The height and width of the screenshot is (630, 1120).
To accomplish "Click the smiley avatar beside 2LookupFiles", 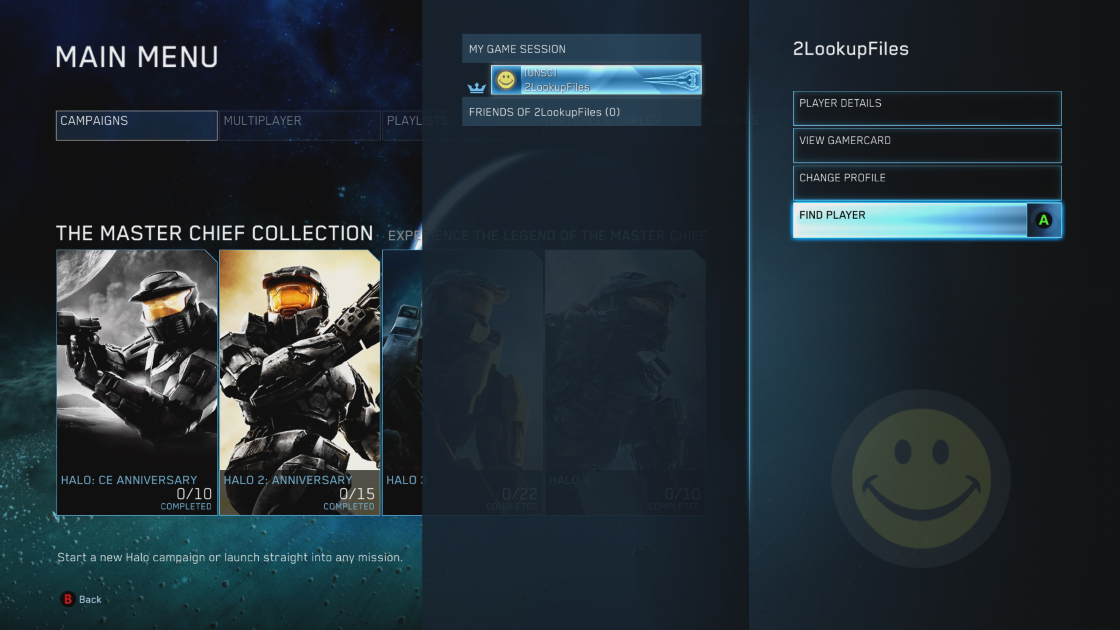I will coord(506,79).
